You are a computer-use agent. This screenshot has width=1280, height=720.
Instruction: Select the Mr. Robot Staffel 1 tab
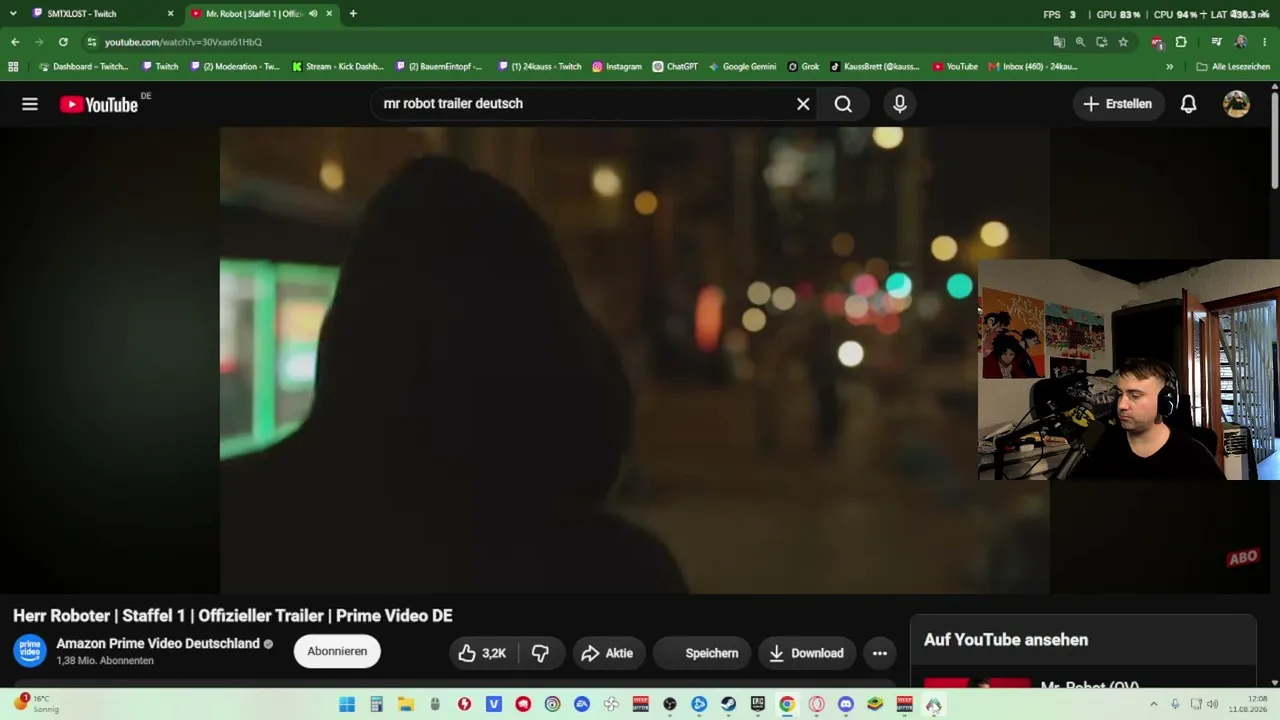point(263,14)
